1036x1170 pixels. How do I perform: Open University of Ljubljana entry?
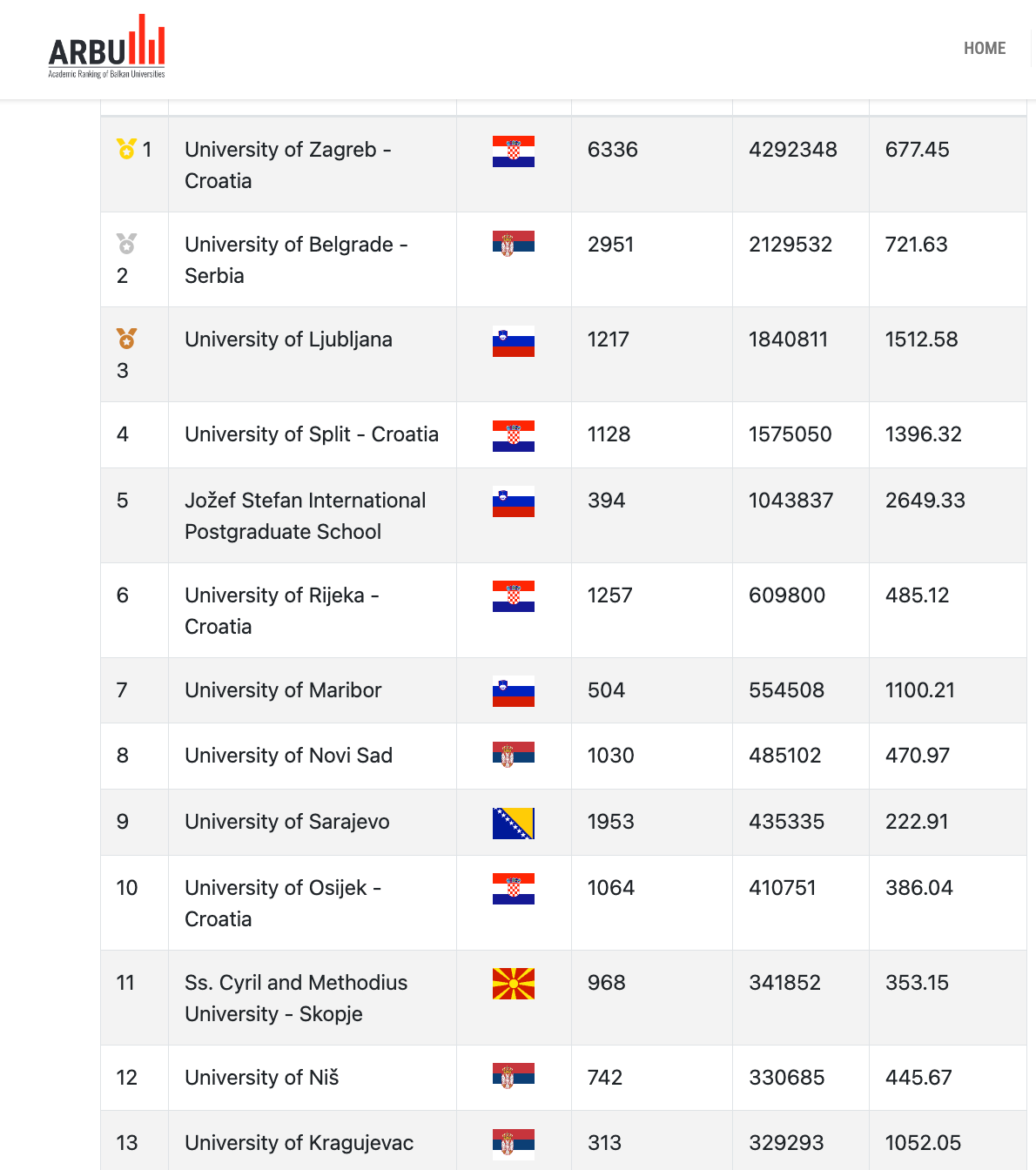(288, 340)
